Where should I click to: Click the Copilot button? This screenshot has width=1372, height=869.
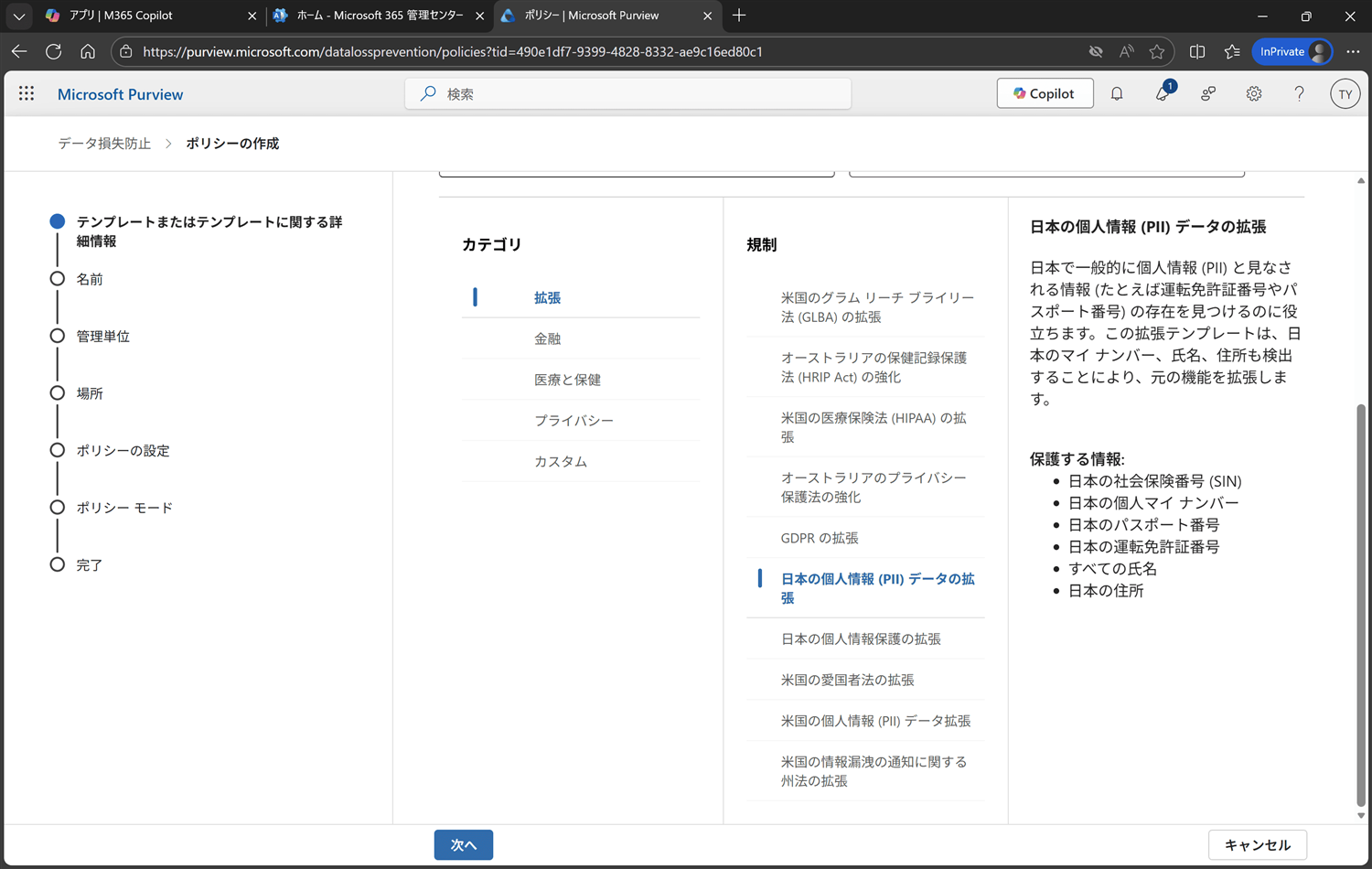click(1045, 93)
